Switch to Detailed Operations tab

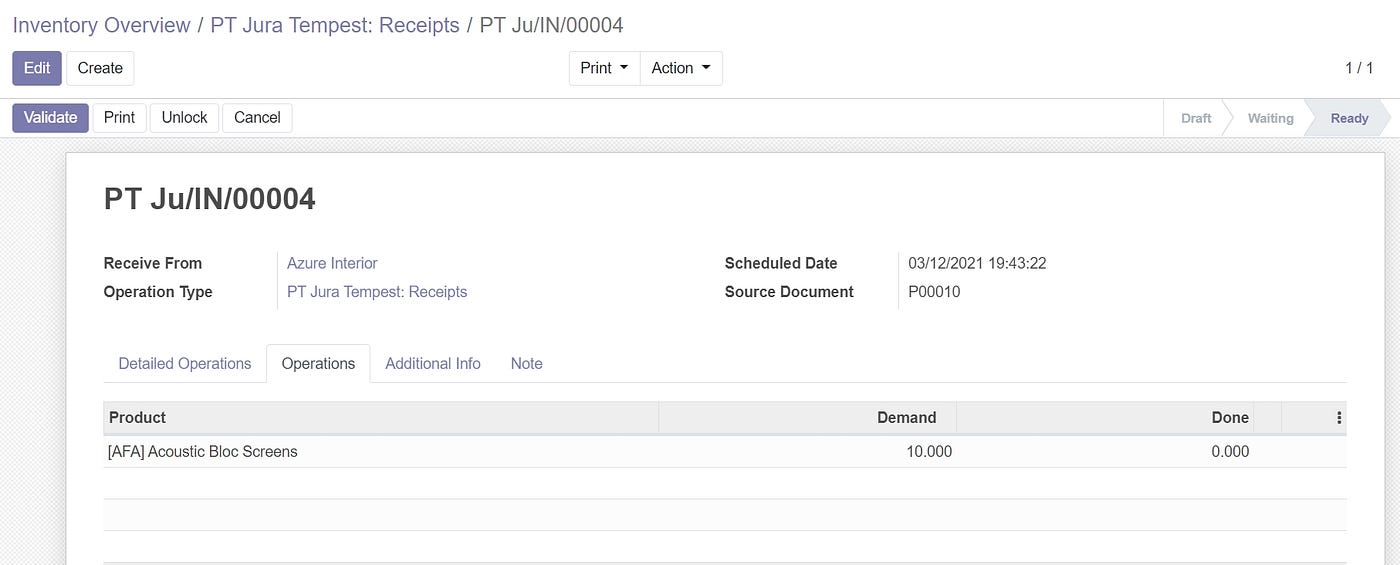click(185, 363)
